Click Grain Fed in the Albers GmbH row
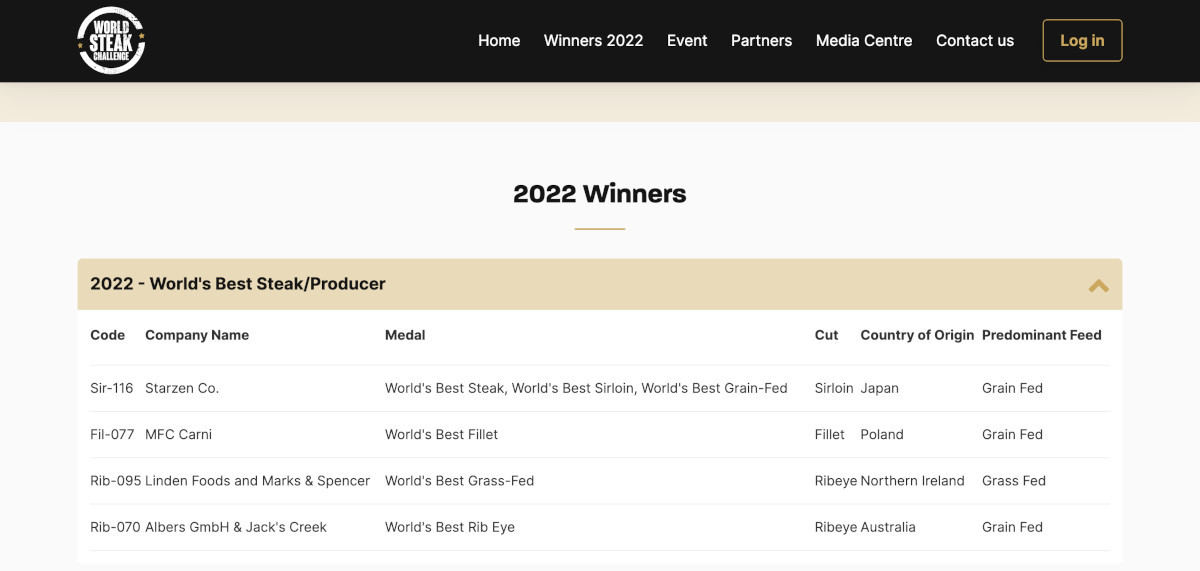Screen dimensions: 1200x571 click(1012, 526)
